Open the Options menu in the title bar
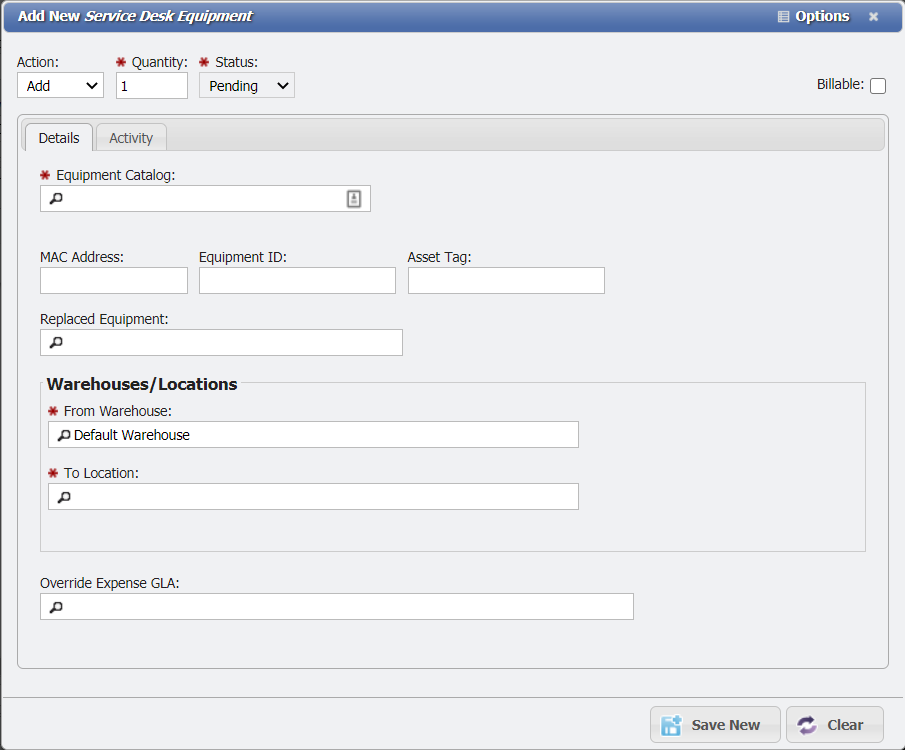This screenshot has height=750, width=905. (814, 16)
